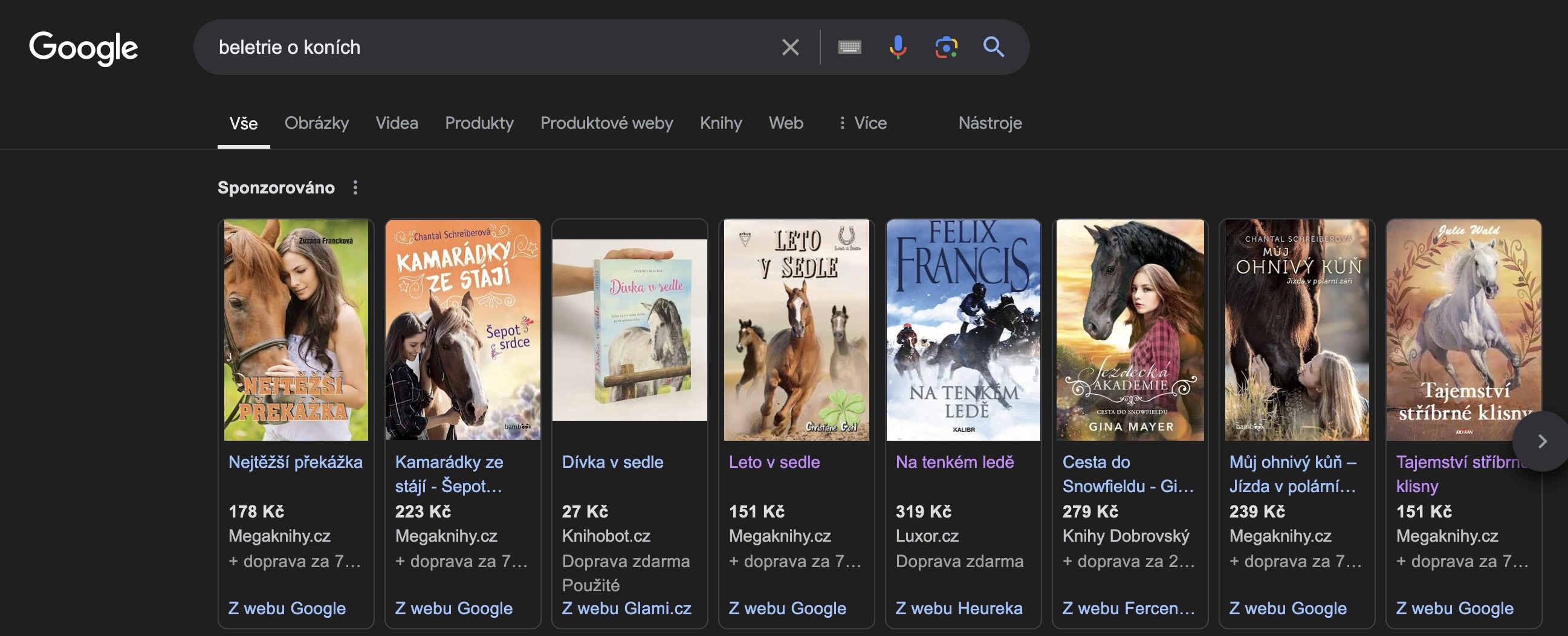Click 'Z webu Google' under Leto v sedle
The width and height of the screenshot is (1568, 636).
[x=787, y=608]
